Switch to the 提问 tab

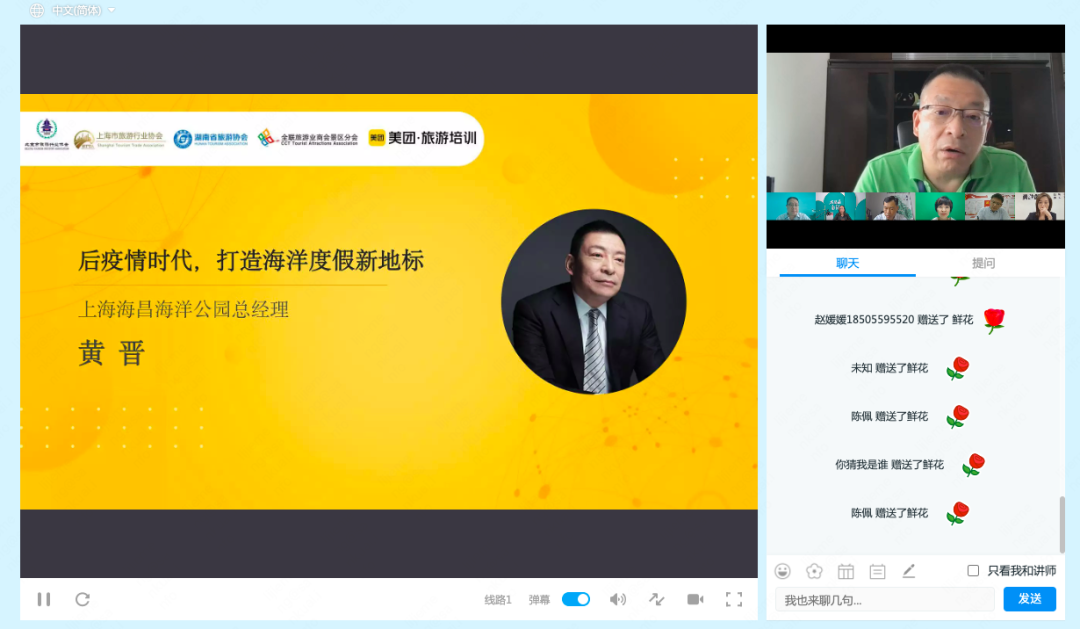(x=982, y=262)
